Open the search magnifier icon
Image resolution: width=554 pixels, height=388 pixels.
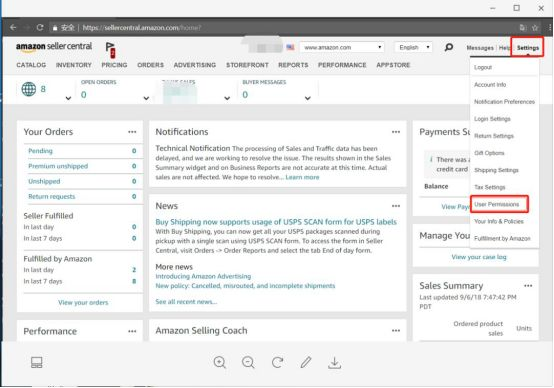tap(449, 47)
